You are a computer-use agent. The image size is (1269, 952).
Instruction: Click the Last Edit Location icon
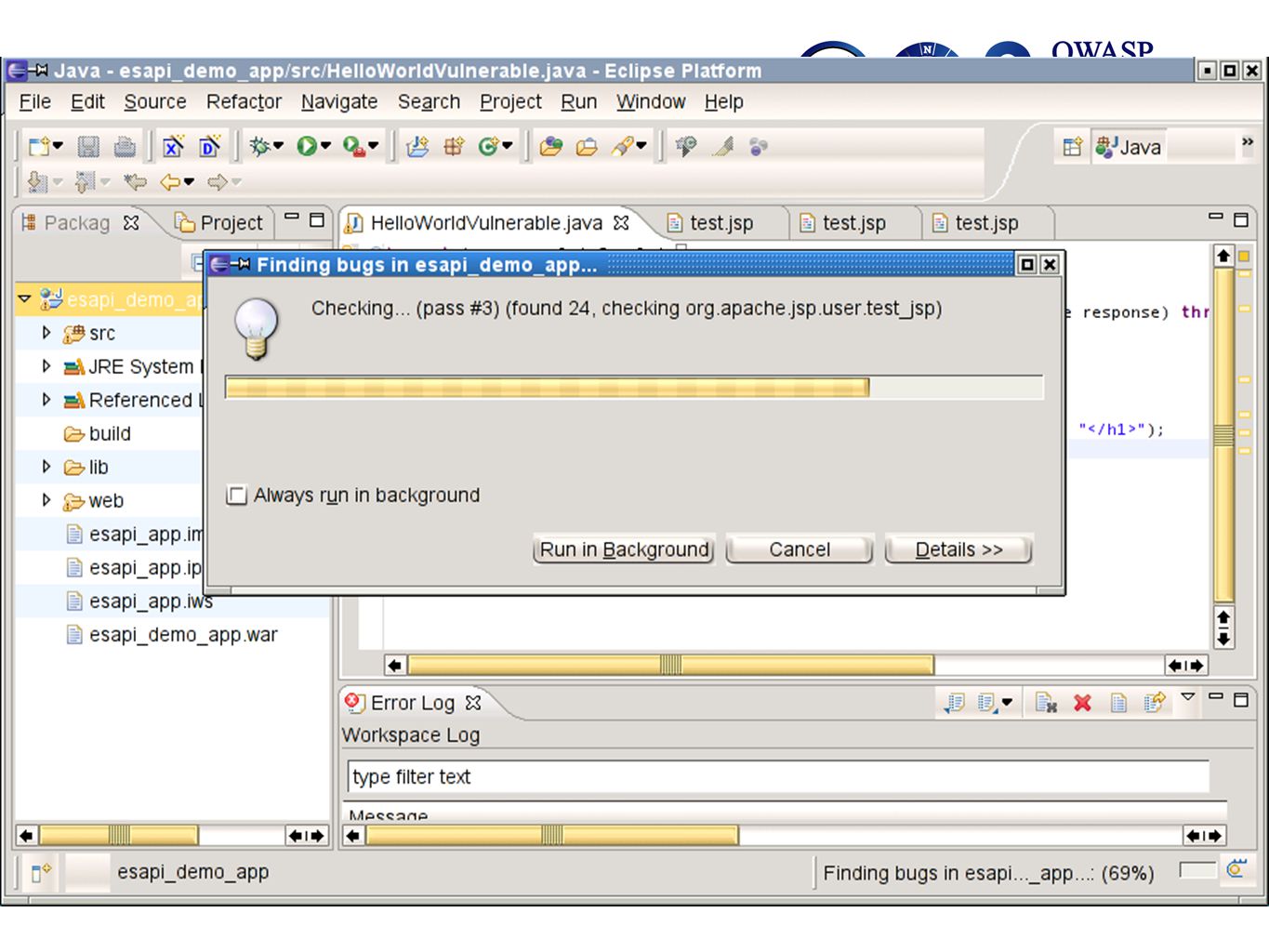click(136, 182)
